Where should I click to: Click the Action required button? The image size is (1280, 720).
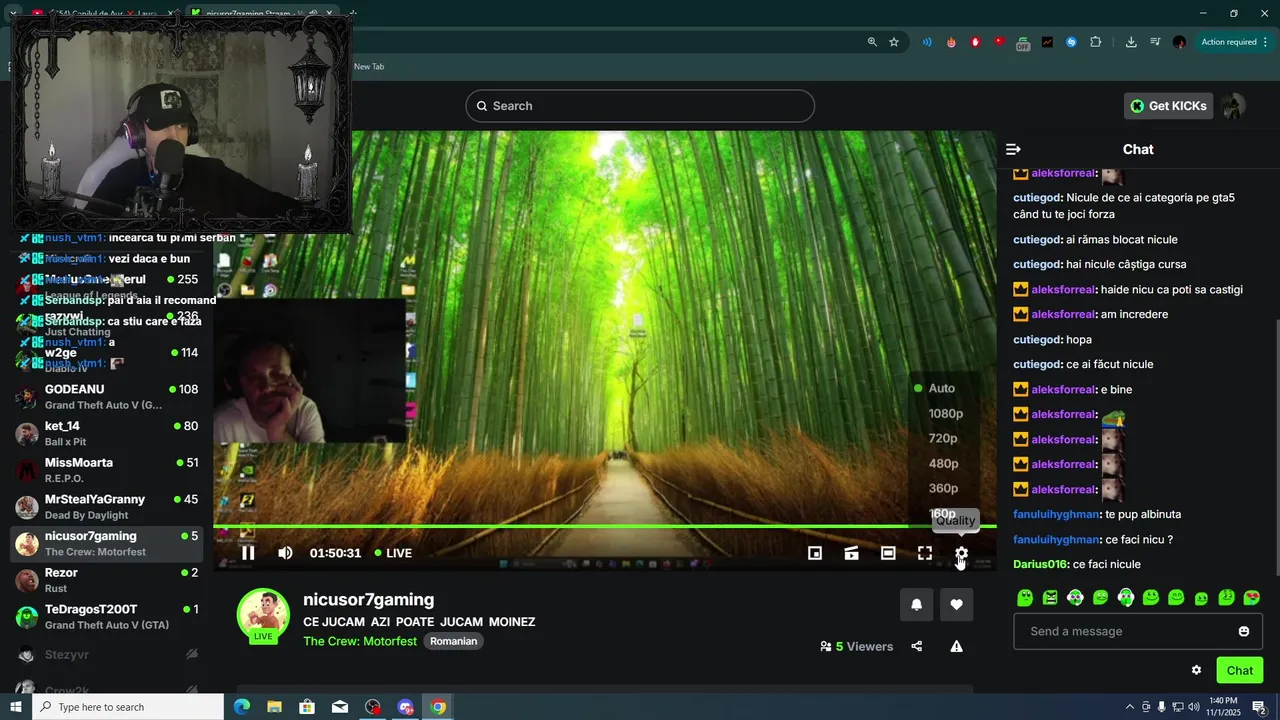click(x=1229, y=42)
